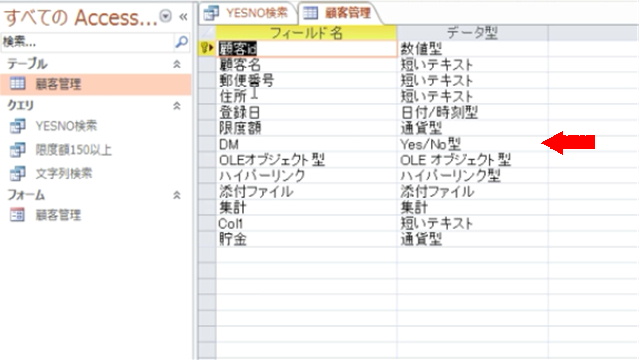Image resolution: width=640 pixels, height=360 pixels.
Task: Click the primary key row selector for 顧客id
Action: coord(207,49)
